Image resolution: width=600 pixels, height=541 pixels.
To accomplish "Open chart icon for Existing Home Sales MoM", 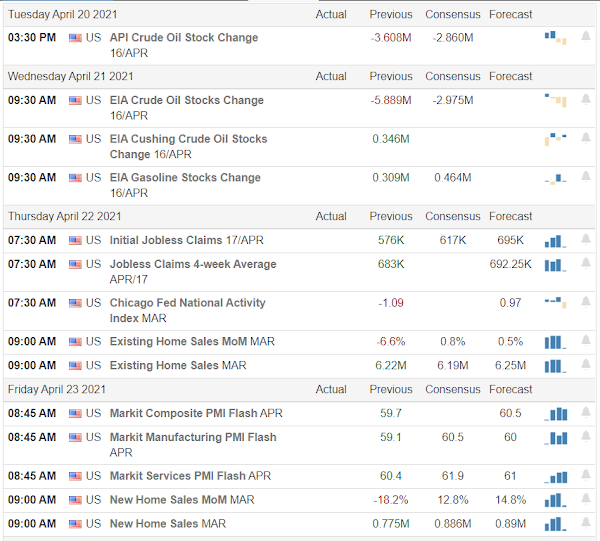I will tap(556, 342).
